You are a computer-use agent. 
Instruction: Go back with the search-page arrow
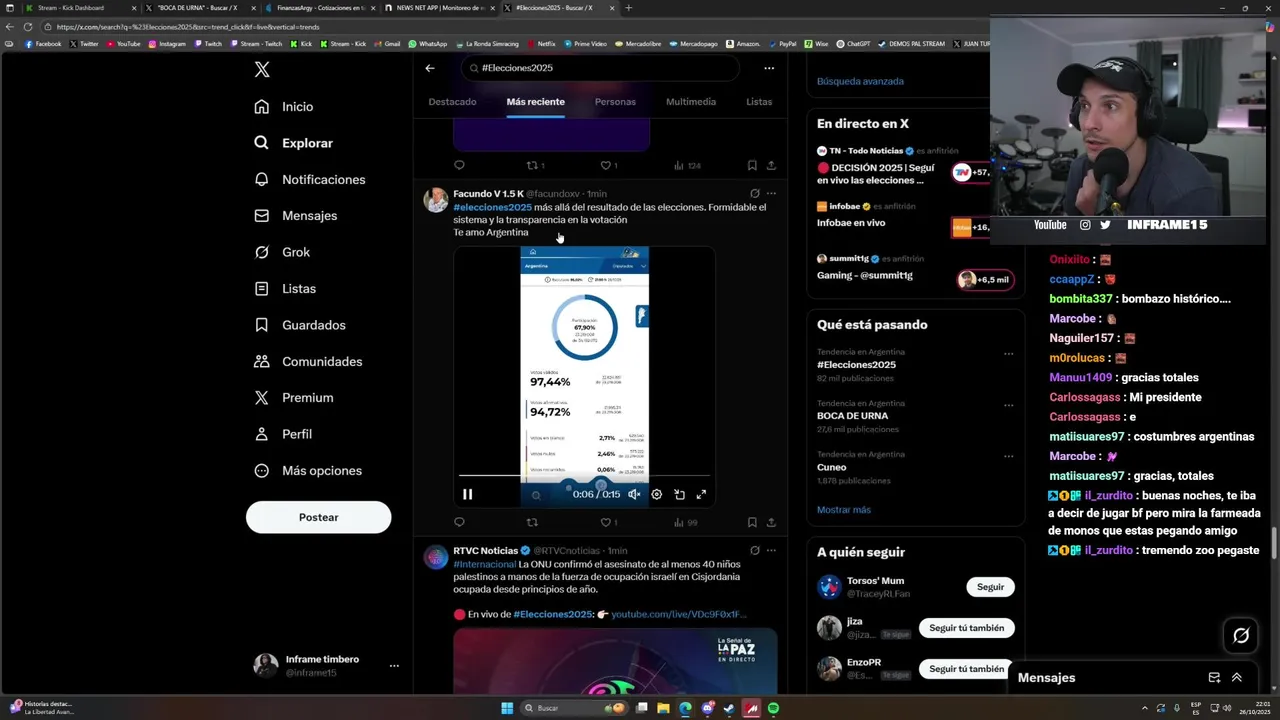430,68
